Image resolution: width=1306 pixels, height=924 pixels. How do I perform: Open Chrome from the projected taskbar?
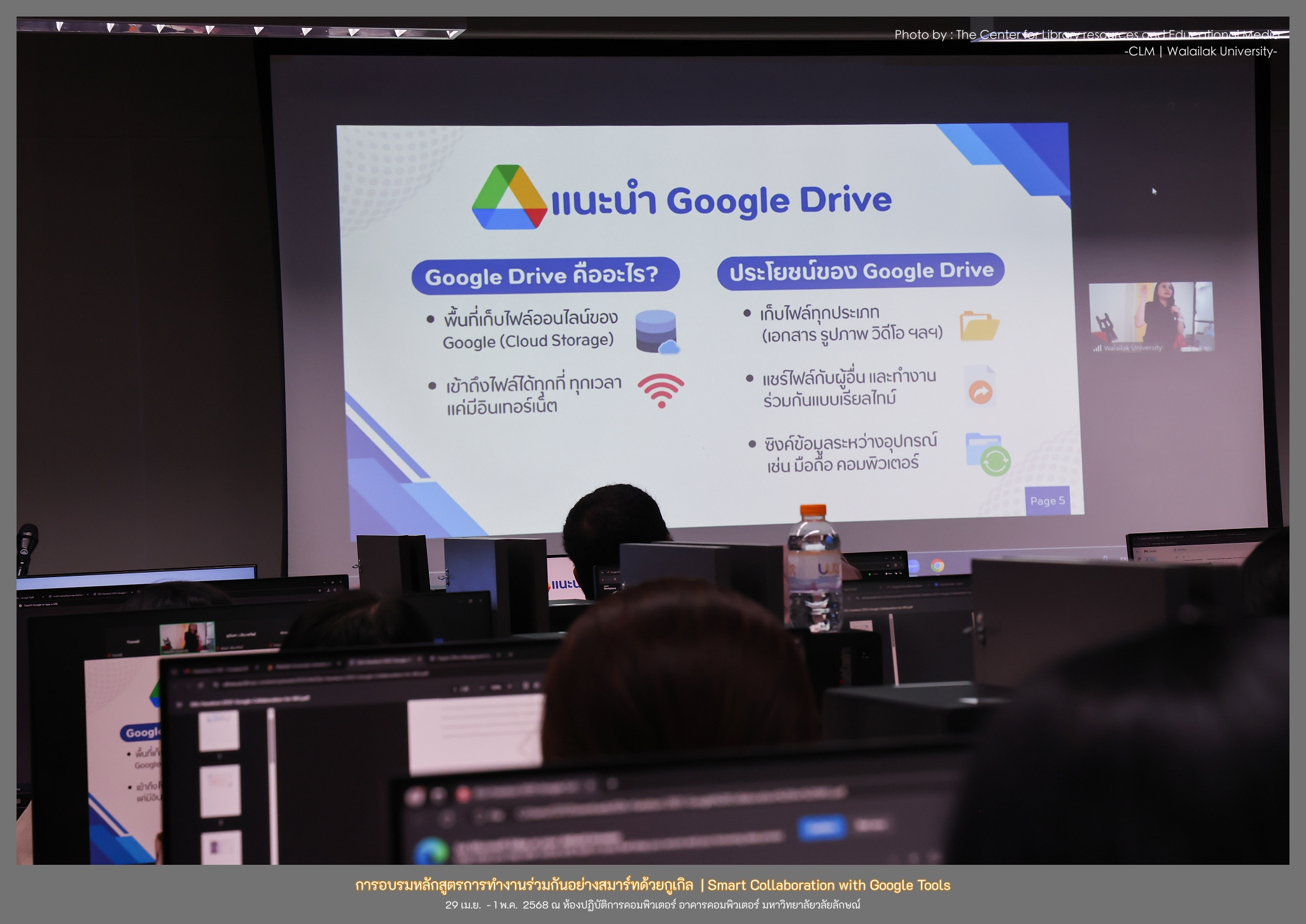pyautogui.click(x=937, y=566)
